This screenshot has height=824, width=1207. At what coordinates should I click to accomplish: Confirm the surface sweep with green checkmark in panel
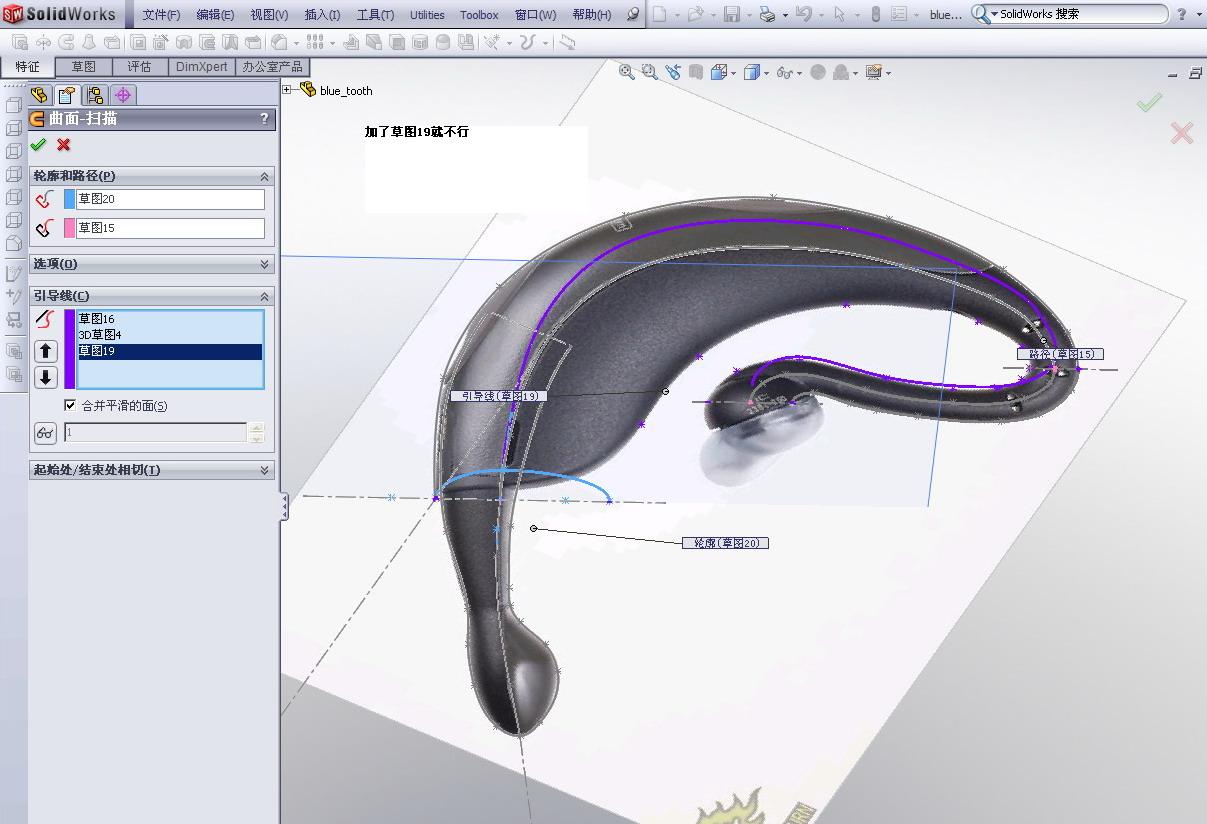(38, 144)
